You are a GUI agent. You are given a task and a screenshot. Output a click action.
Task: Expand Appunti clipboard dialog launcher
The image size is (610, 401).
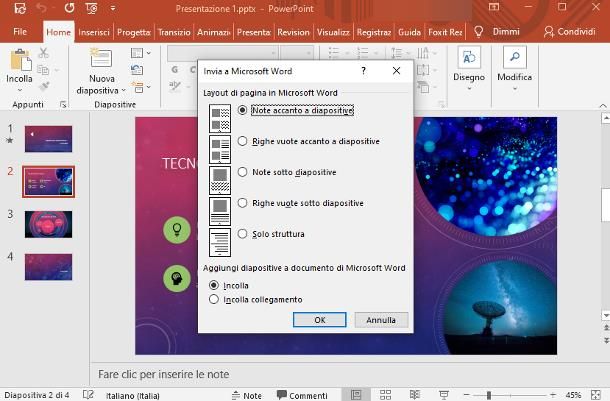[x=63, y=104]
